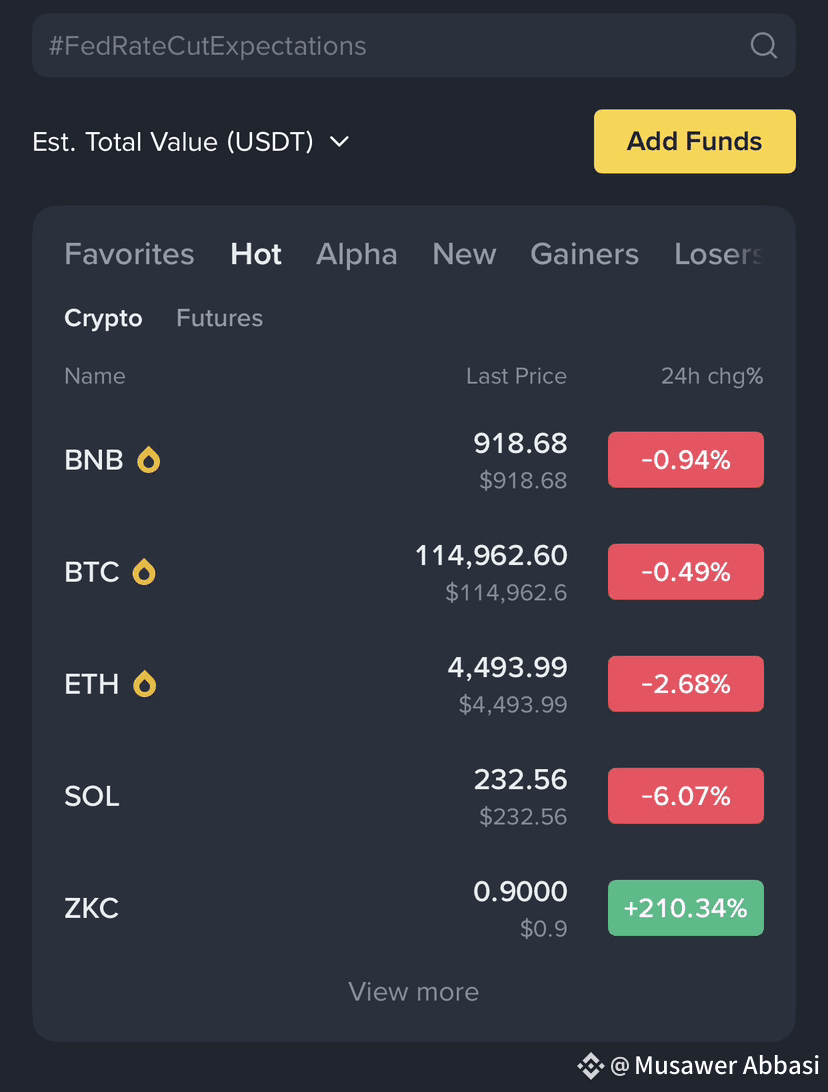Open the Losers tab
Image resolution: width=828 pixels, height=1092 pixels.
coord(718,254)
